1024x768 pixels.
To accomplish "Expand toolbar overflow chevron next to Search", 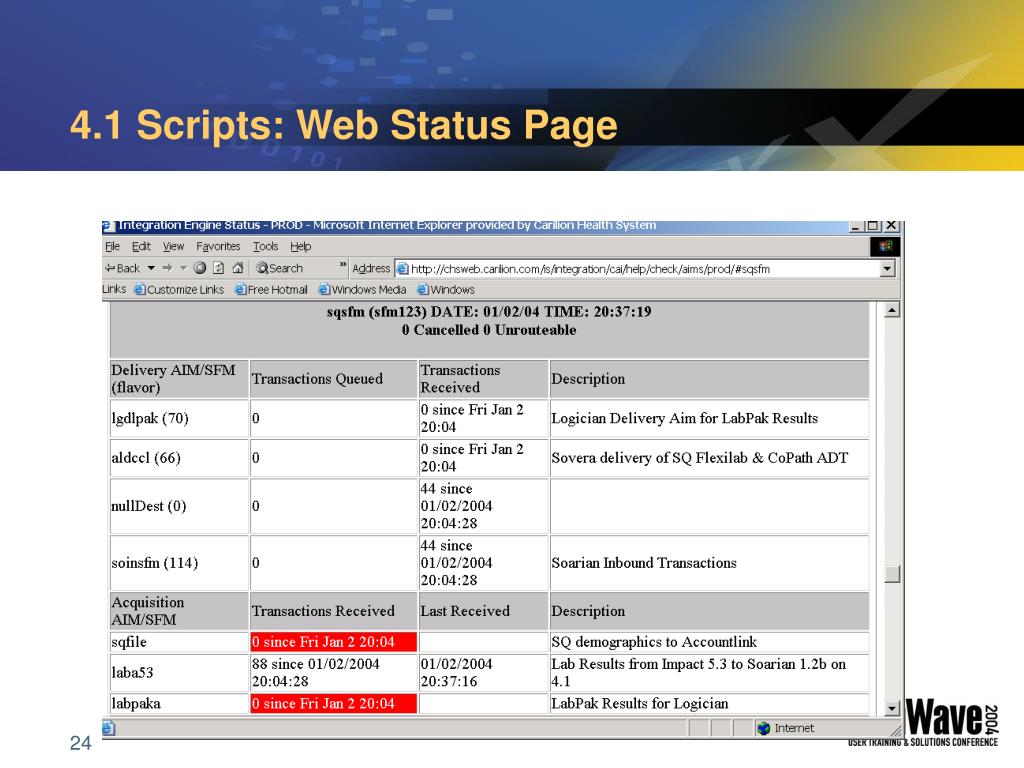I will tap(343, 264).
